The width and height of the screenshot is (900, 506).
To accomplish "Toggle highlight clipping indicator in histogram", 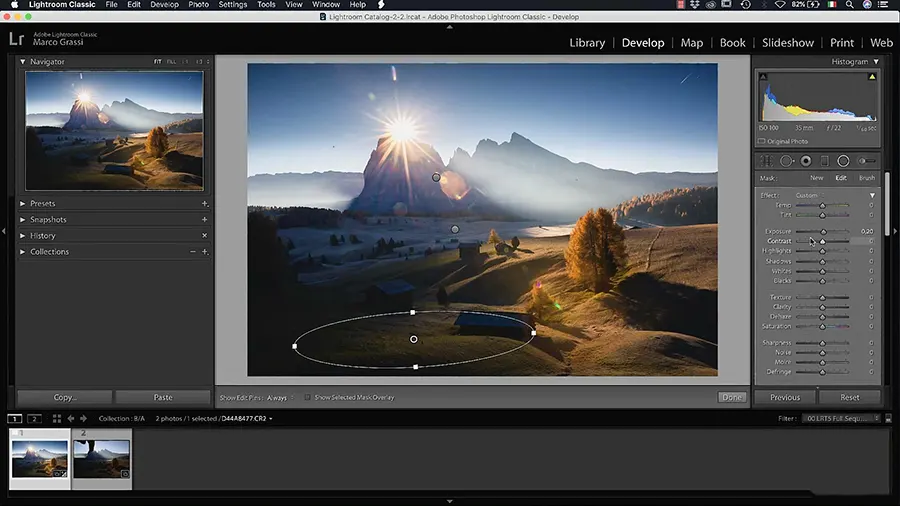I will tap(871, 76).
